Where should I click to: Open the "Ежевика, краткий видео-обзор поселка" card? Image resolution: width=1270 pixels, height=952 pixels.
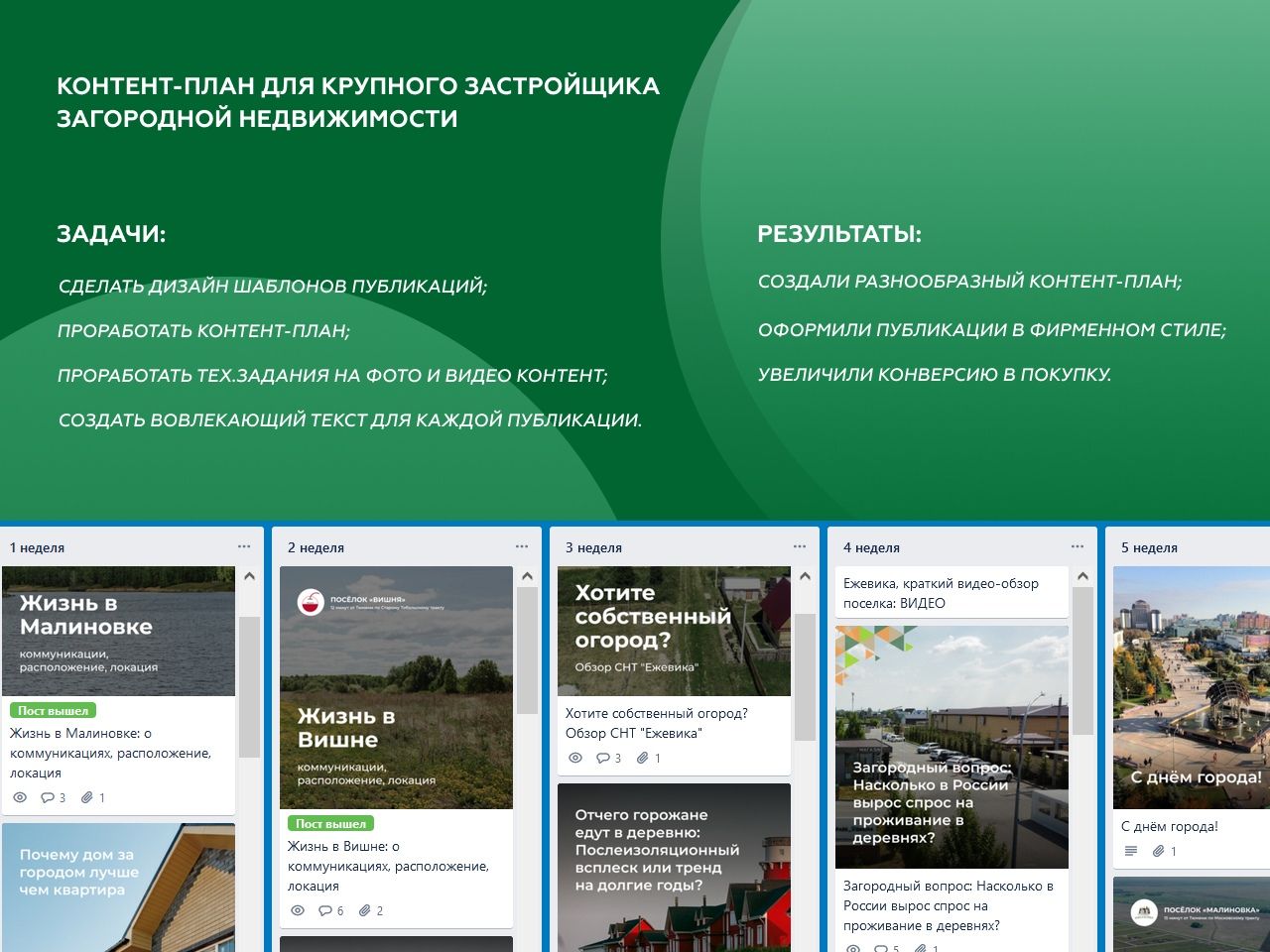pyautogui.click(x=948, y=592)
